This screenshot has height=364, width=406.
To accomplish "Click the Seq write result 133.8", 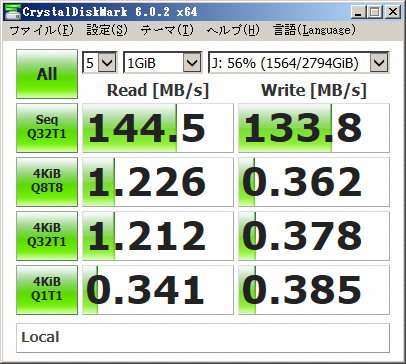I will point(314,128).
